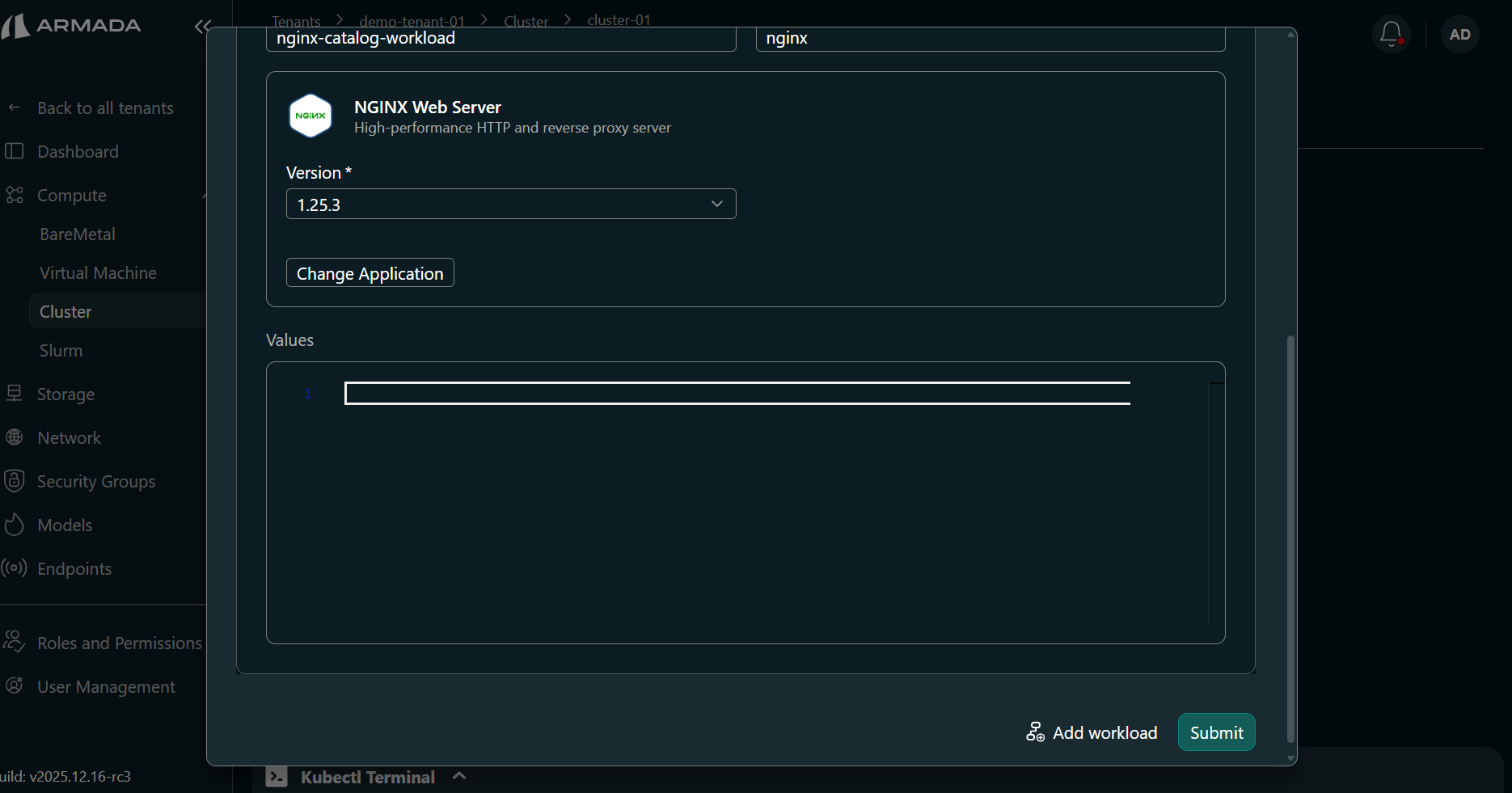This screenshot has height=793, width=1512.
Task: Select the Models flame icon
Action: click(x=15, y=525)
